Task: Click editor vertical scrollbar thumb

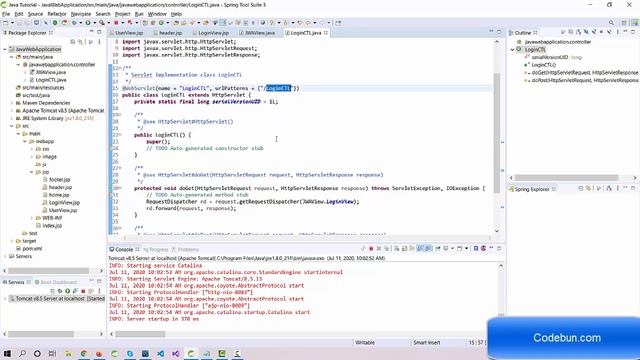Action: tap(497, 133)
